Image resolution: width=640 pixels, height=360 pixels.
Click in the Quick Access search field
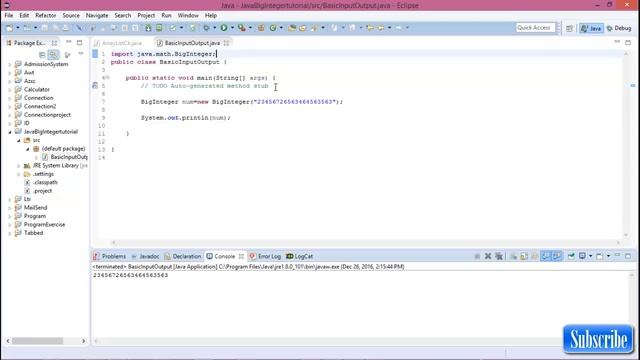[x=535, y=28]
